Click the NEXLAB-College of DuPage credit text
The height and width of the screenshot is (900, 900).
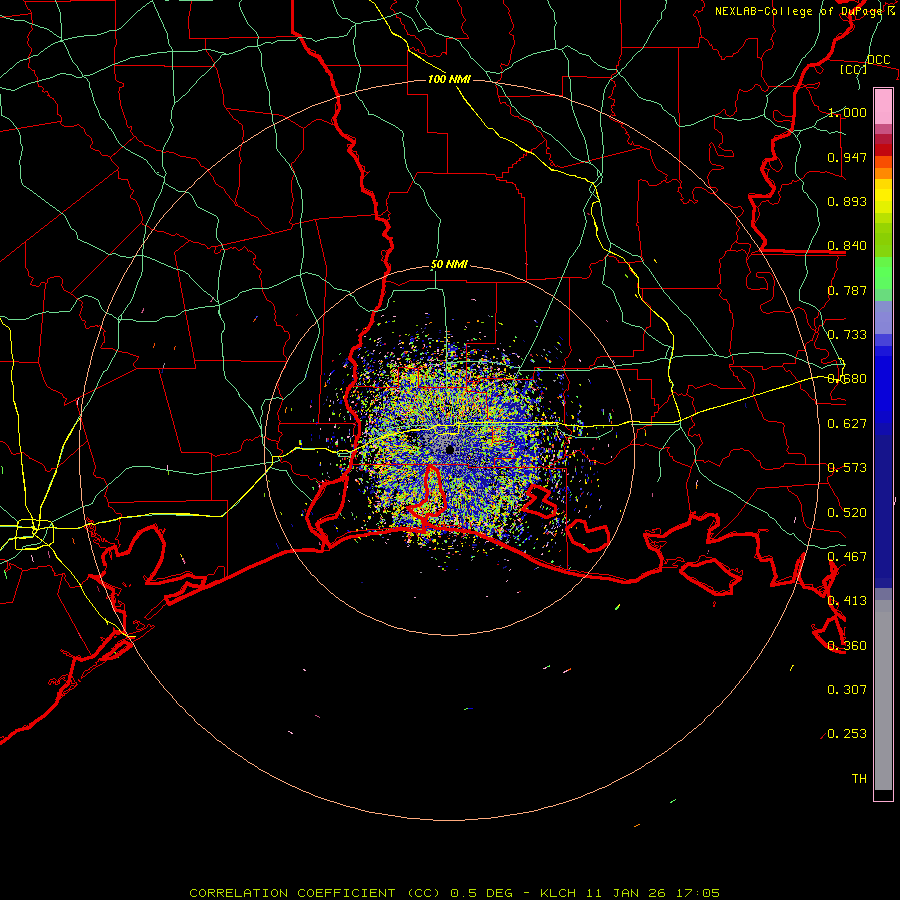click(x=804, y=11)
